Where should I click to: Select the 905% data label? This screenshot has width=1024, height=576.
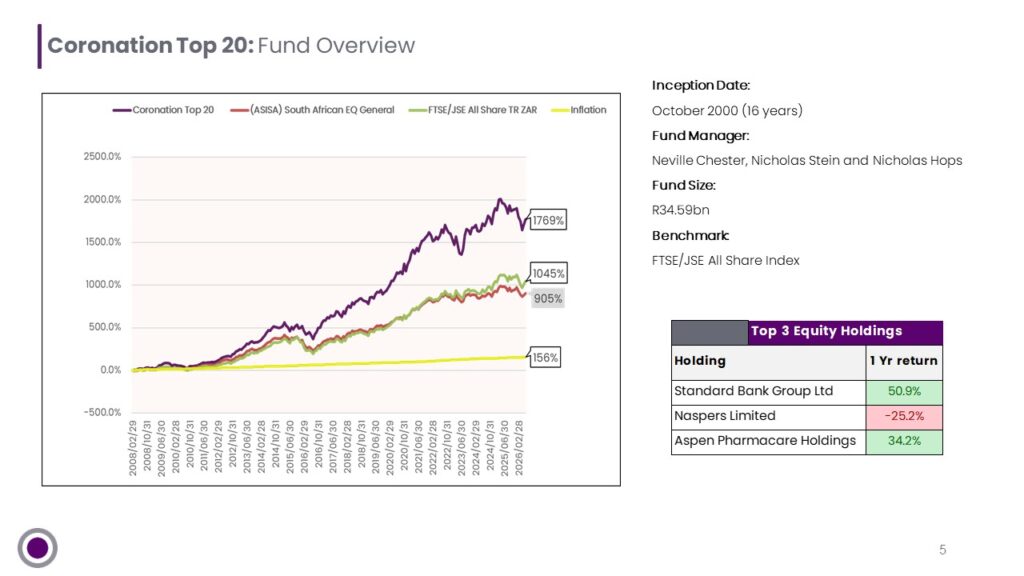pos(547,298)
